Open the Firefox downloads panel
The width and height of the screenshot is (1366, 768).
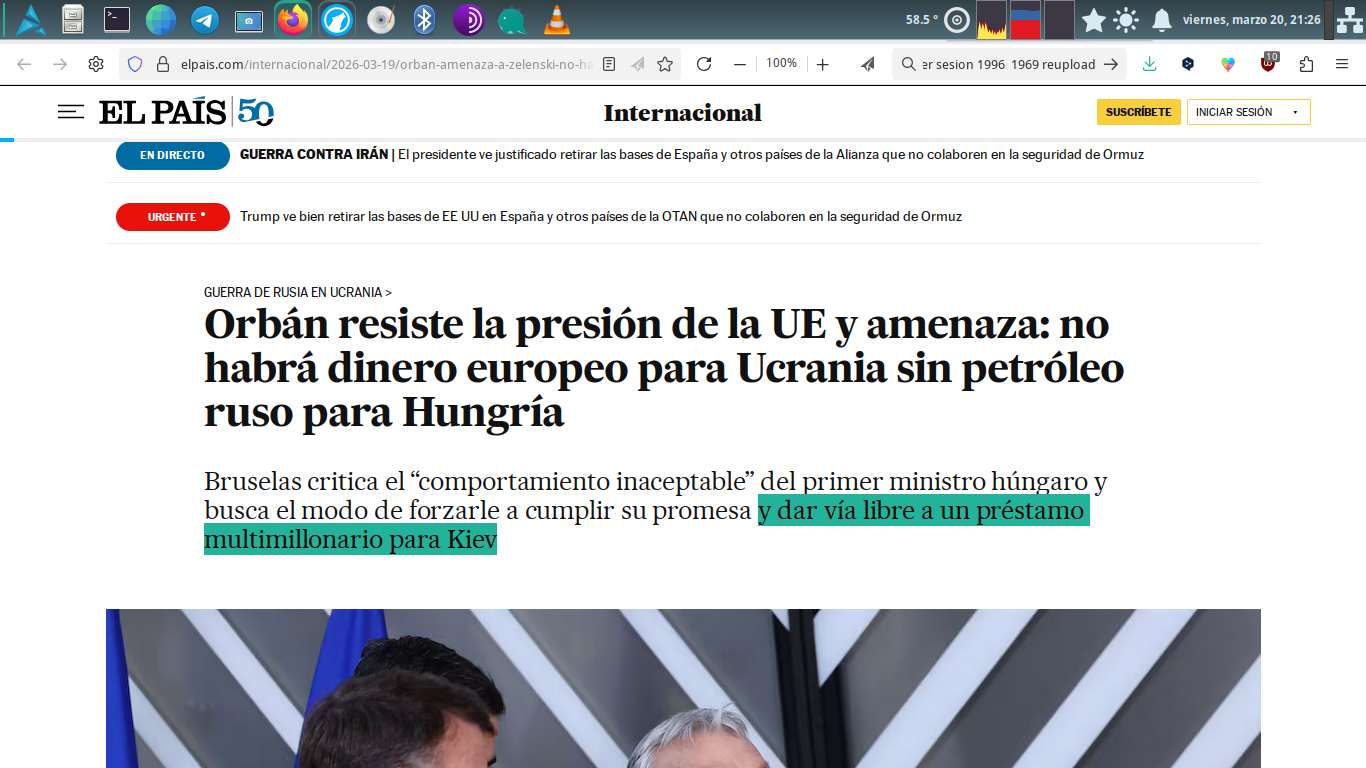tap(1150, 64)
